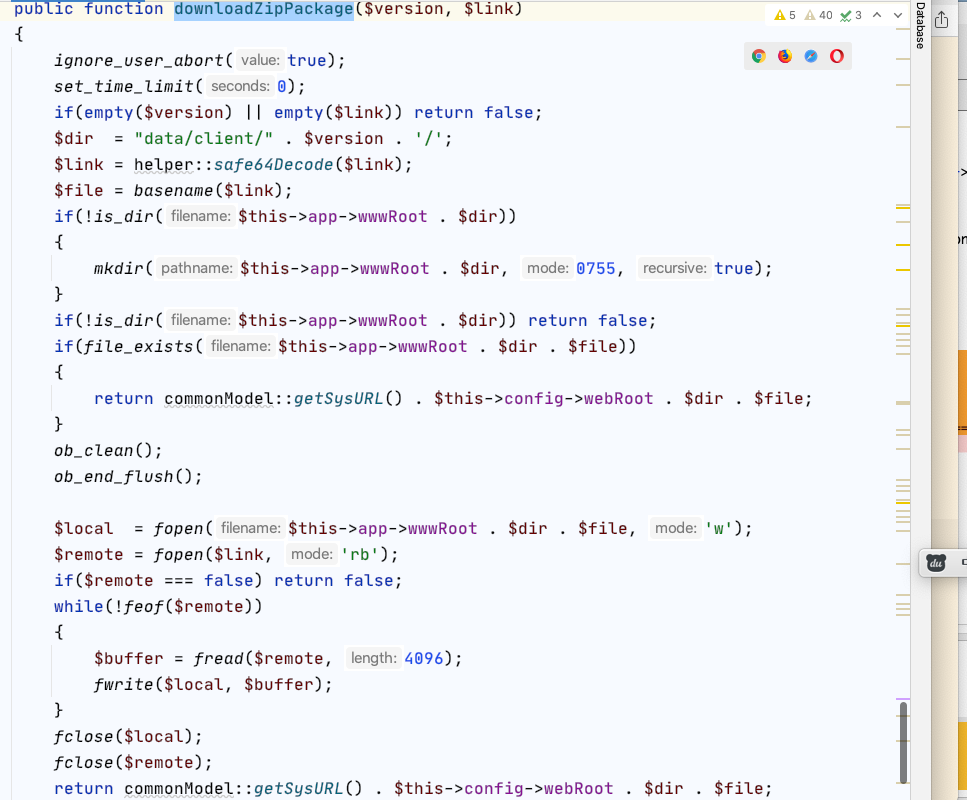Click the "data/client/" string literal
Screen dimensions: 967x800
tap(204, 138)
